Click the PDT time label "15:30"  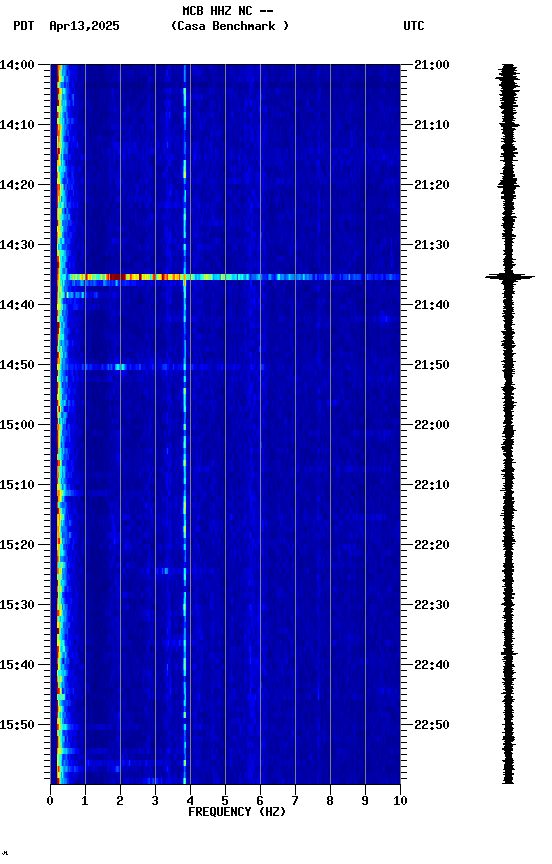17,605
